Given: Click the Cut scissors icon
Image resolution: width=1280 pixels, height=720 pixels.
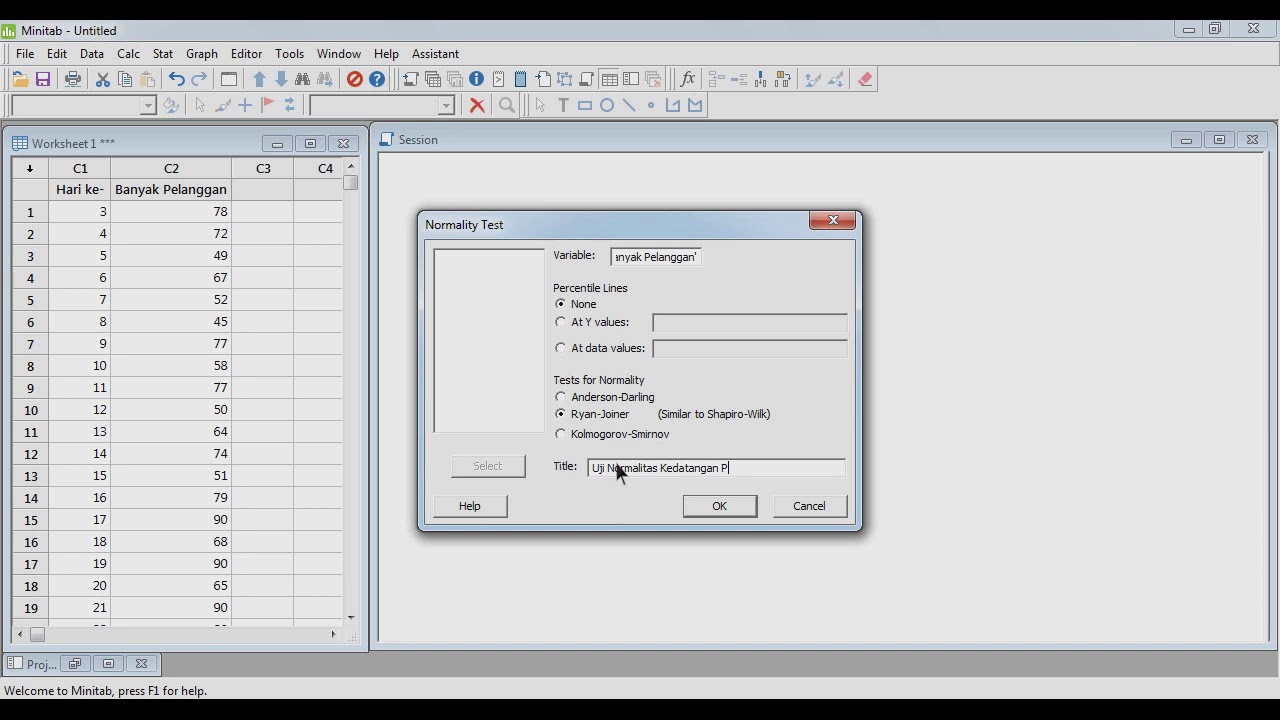Looking at the screenshot, I should point(102,79).
